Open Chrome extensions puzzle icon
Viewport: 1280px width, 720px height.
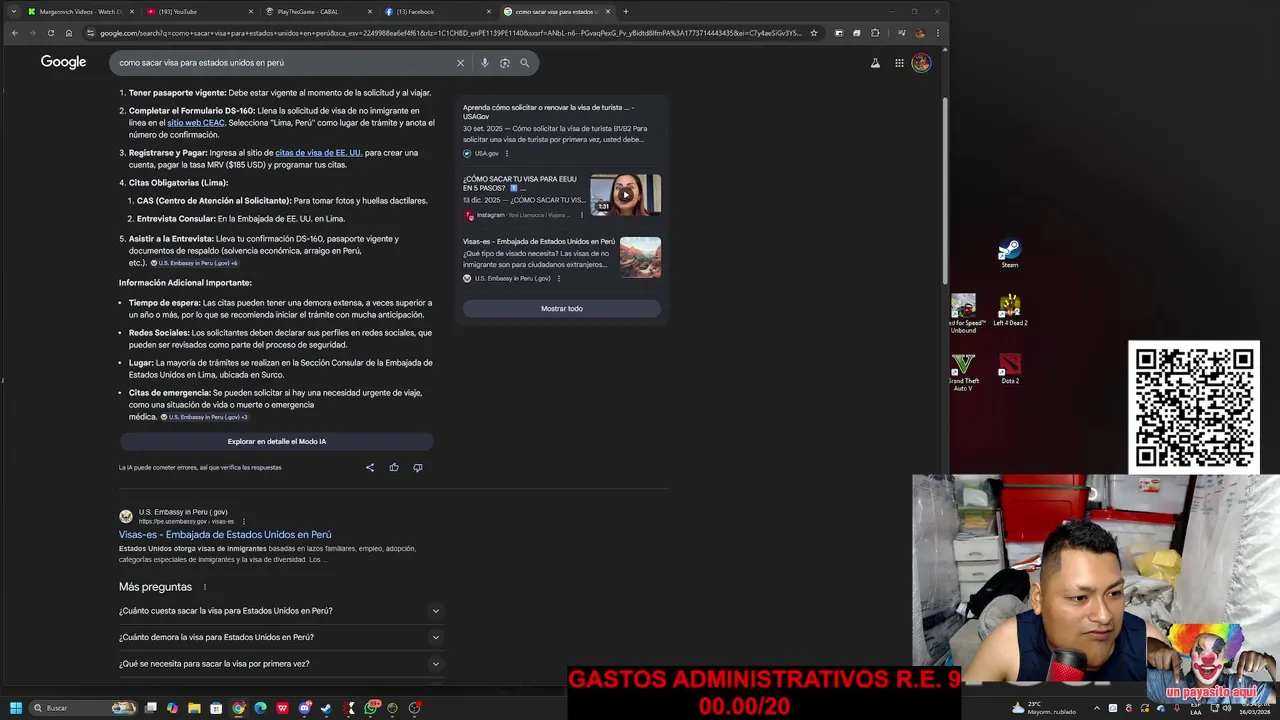click(875, 33)
